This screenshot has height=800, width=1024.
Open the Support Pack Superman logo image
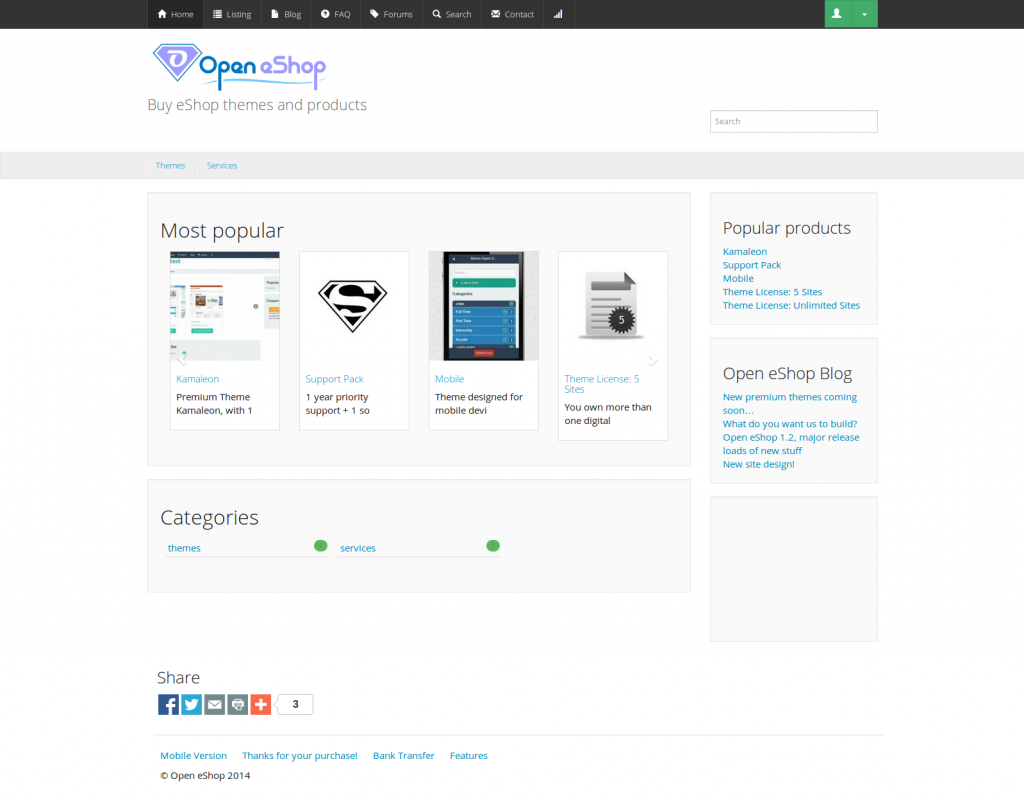coord(353,306)
